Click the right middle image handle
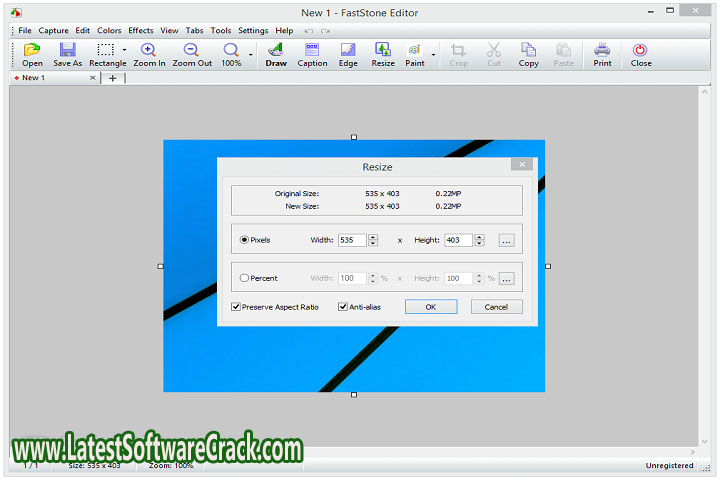Screen dimensions: 720x480 [548, 266]
